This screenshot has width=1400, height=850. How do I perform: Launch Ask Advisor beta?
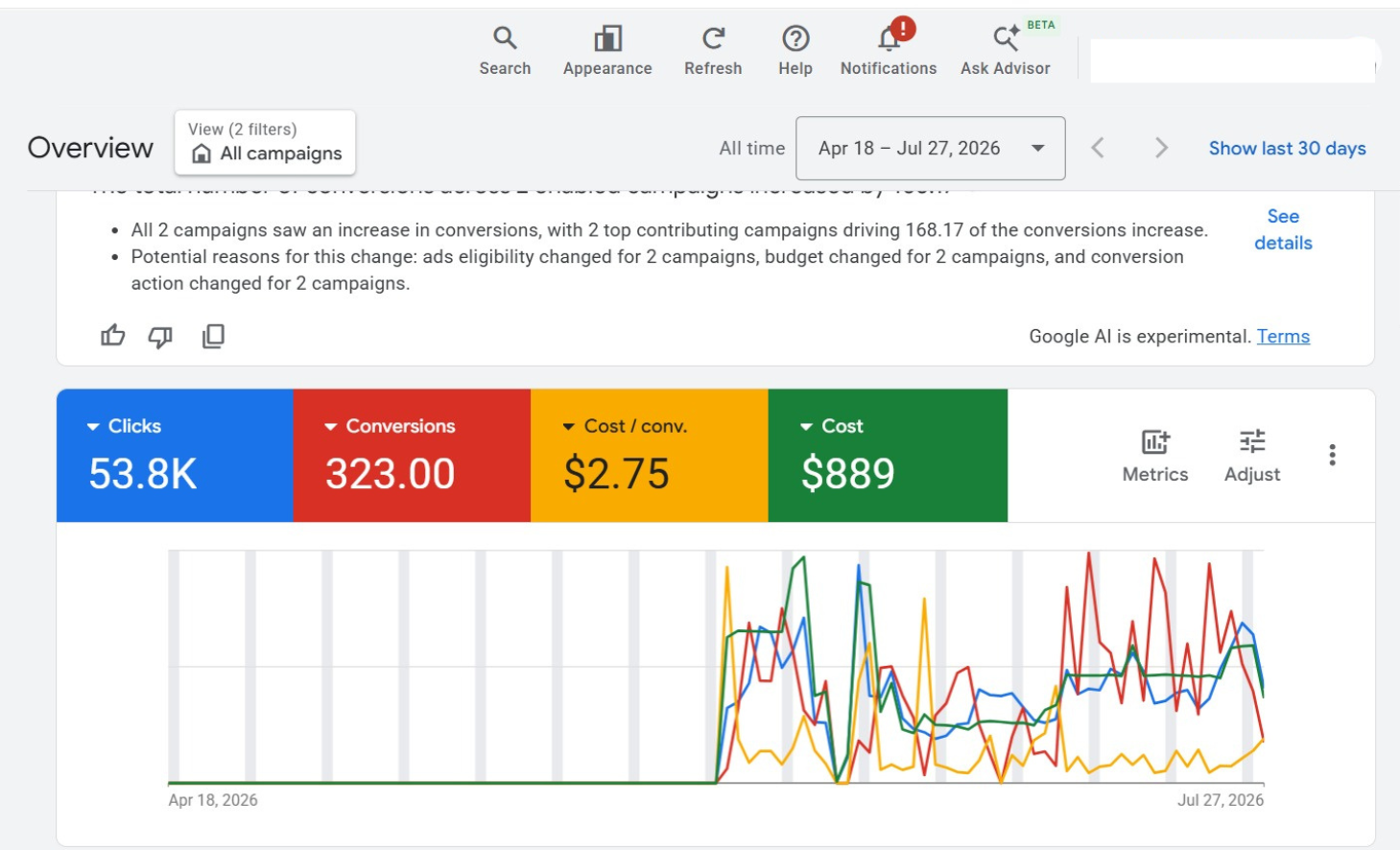tap(1006, 51)
